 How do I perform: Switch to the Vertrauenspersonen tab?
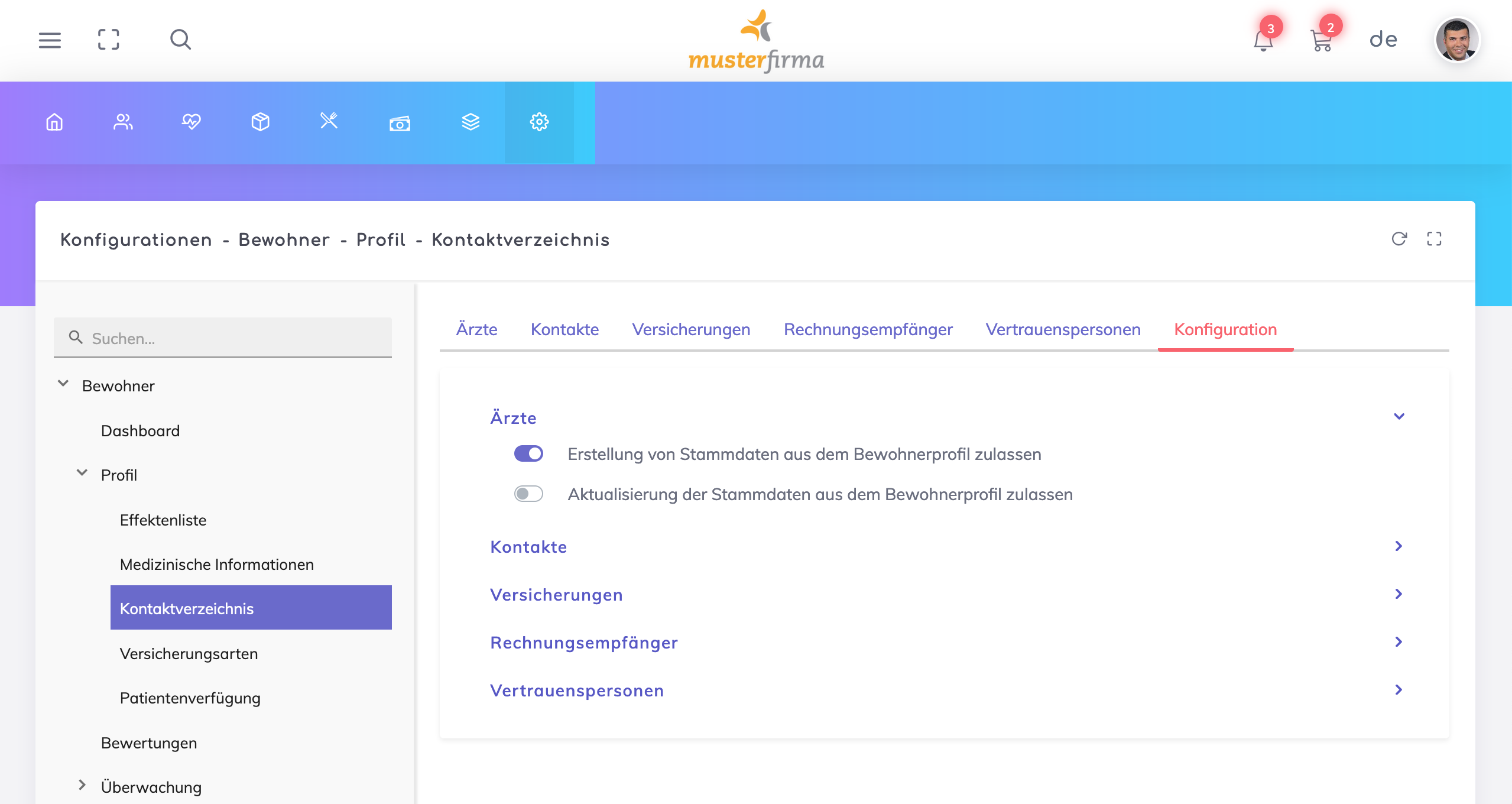click(x=1063, y=329)
